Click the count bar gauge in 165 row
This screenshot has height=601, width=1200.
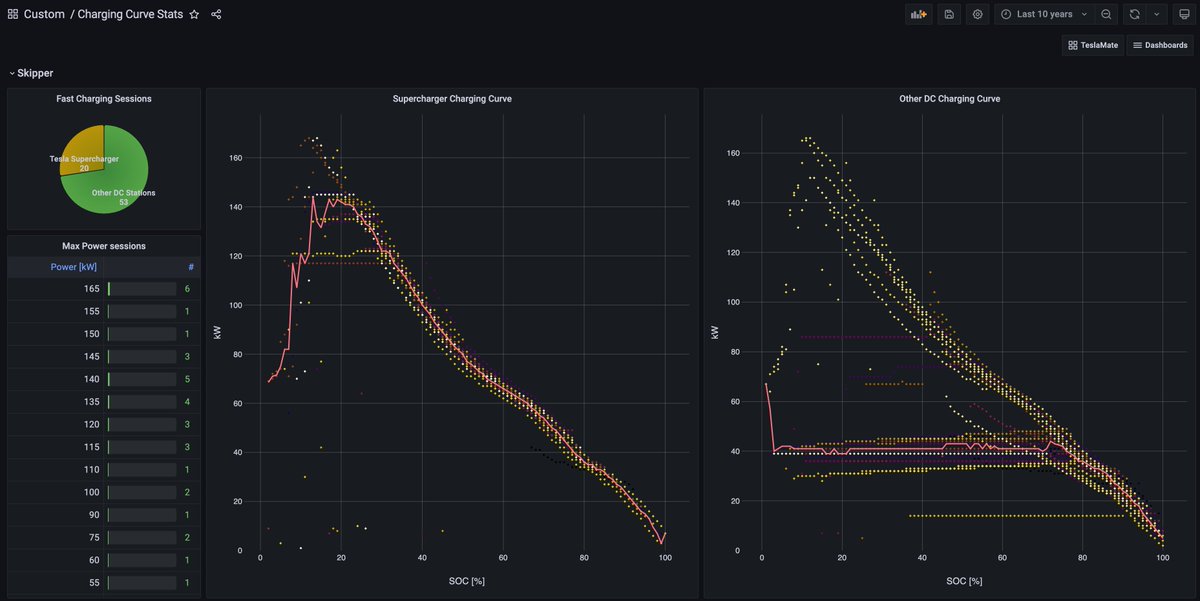click(142, 288)
